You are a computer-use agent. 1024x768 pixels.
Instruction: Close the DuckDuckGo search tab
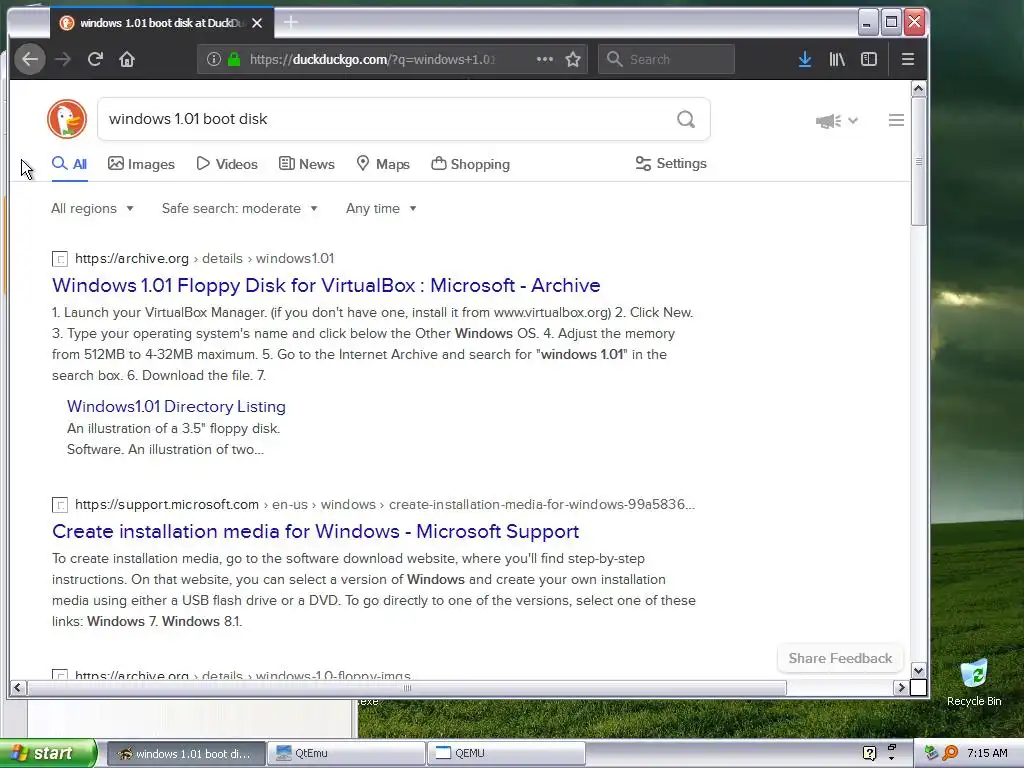coord(257,23)
